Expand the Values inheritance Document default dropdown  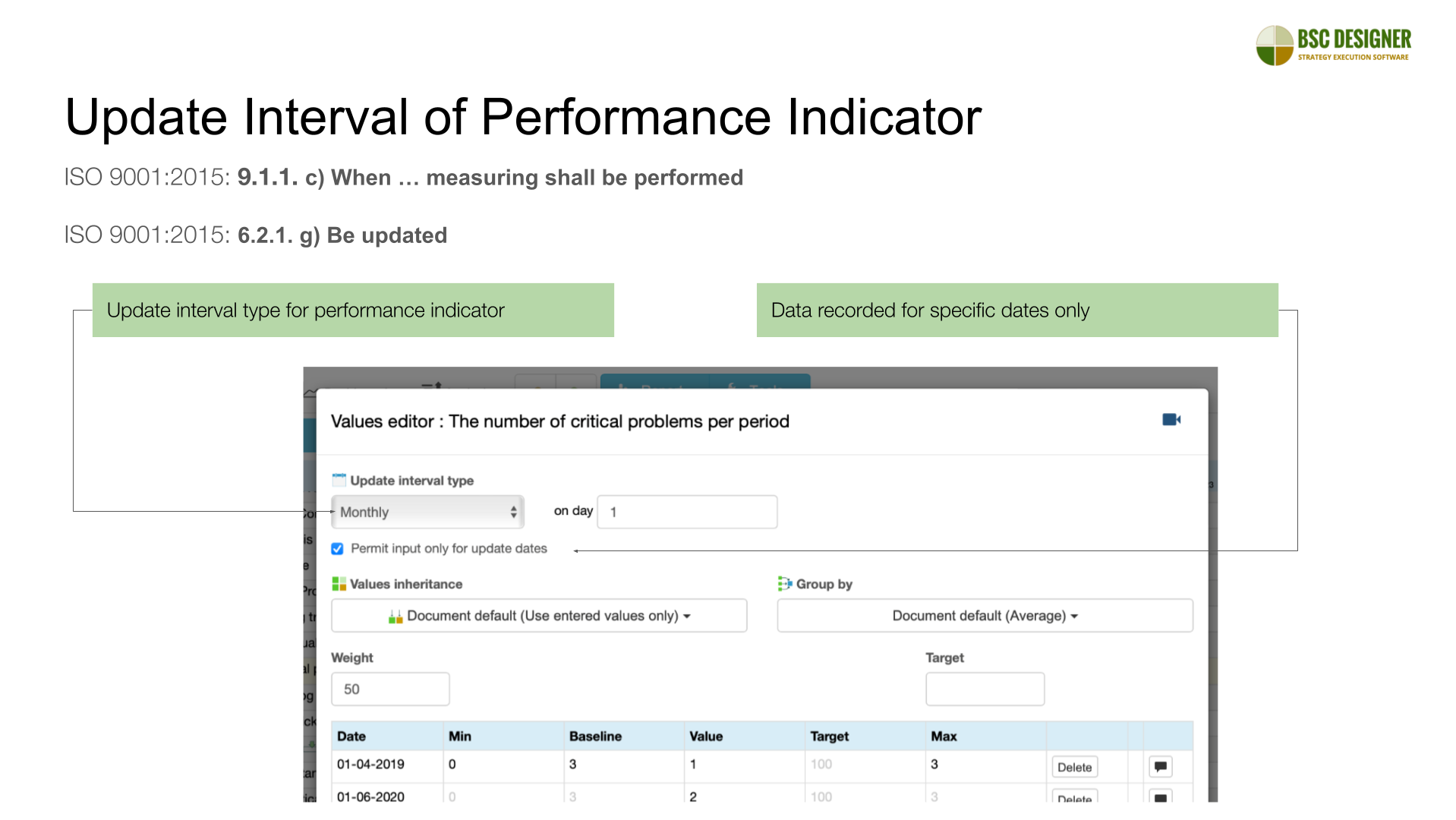(x=539, y=616)
